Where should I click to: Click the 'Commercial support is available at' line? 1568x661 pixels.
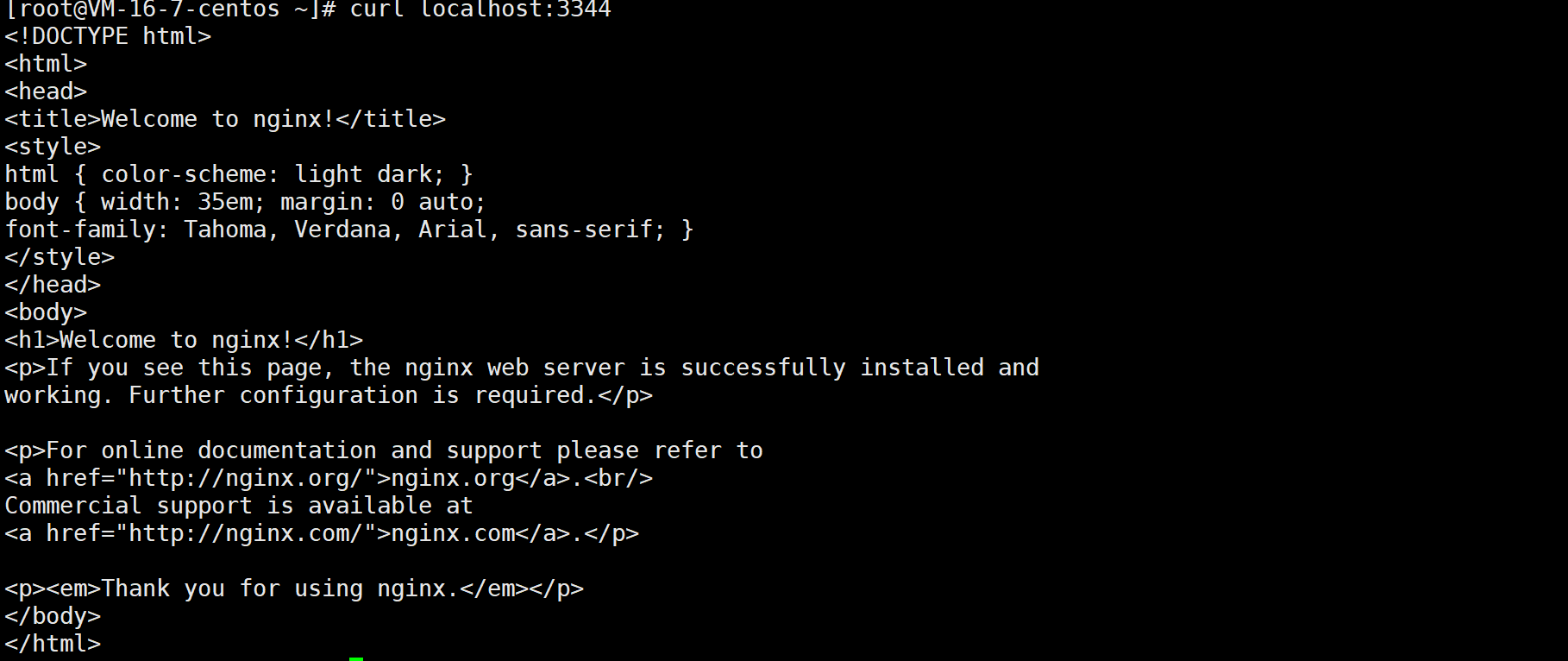(239, 506)
